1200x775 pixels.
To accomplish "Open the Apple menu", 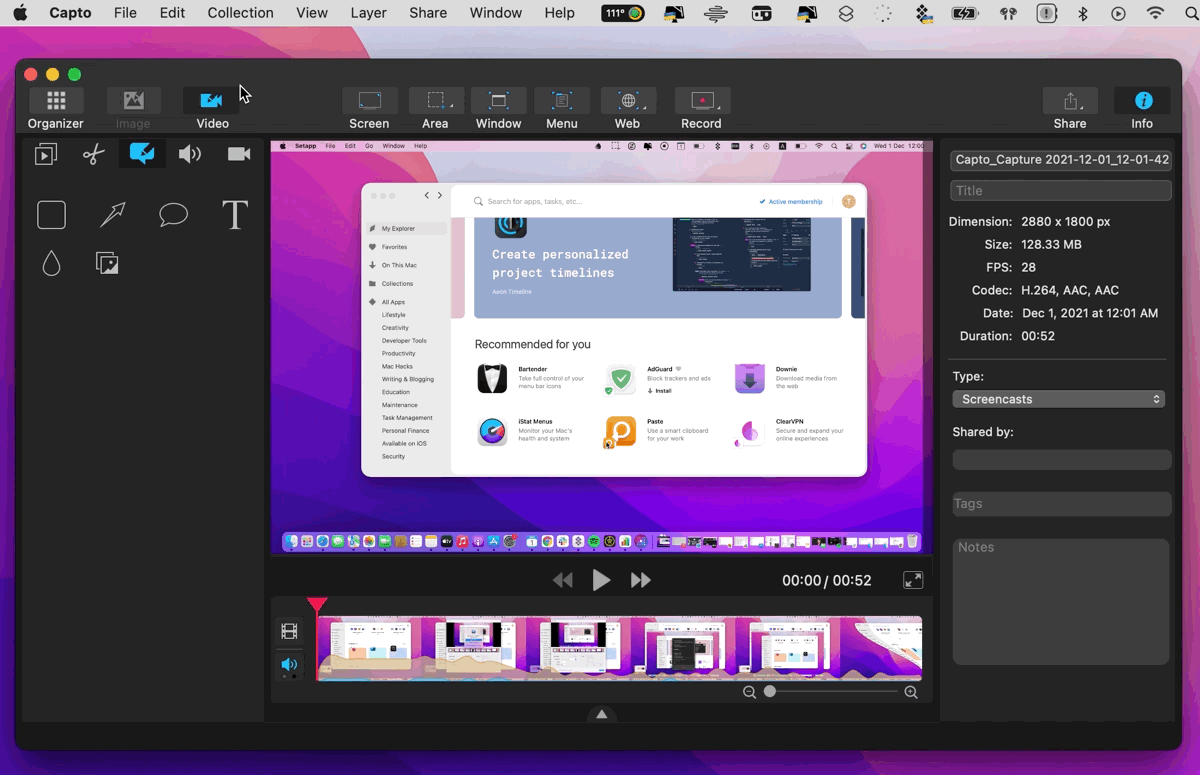I will [20, 13].
